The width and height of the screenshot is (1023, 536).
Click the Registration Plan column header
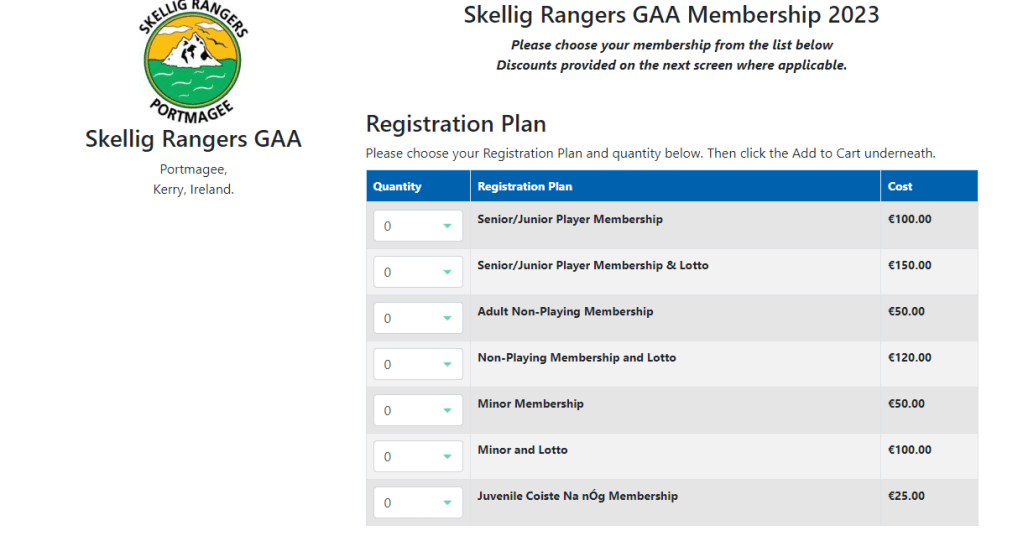pos(525,186)
